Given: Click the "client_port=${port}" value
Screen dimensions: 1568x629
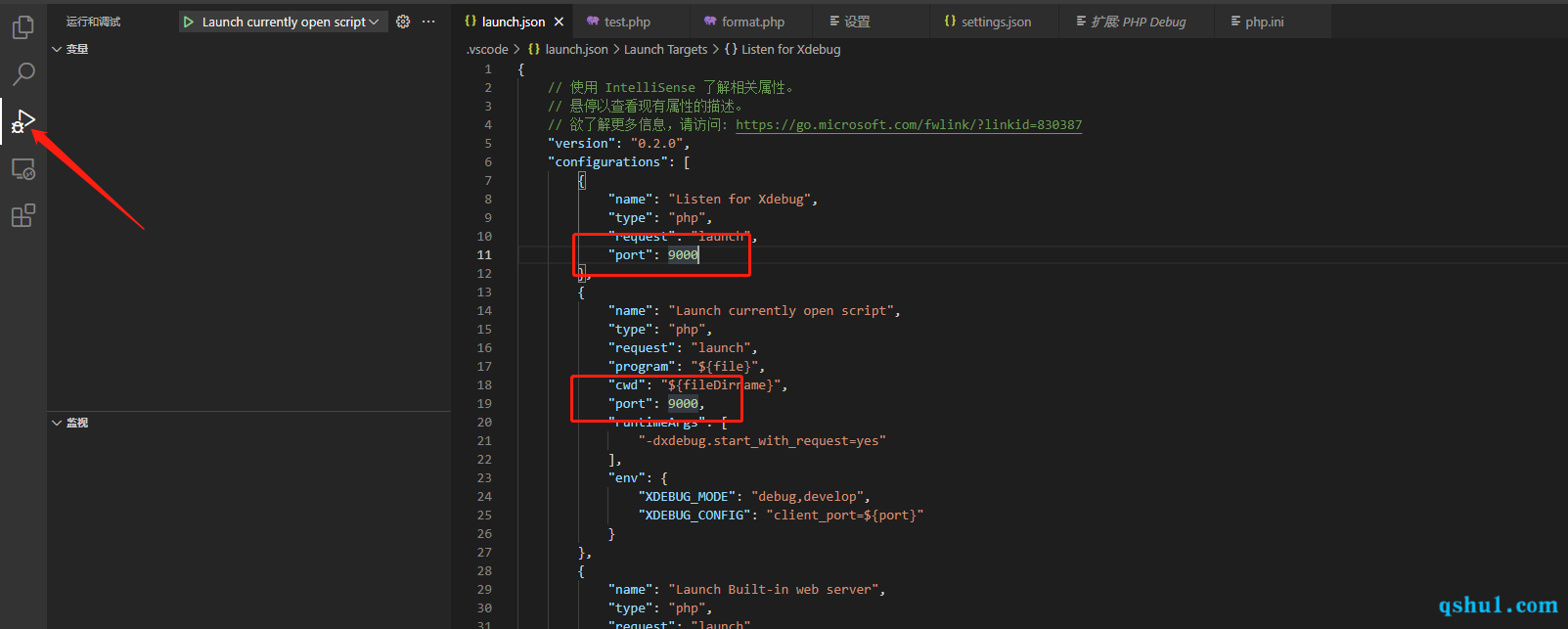Looking at the screenshot, I should [845, 516].
